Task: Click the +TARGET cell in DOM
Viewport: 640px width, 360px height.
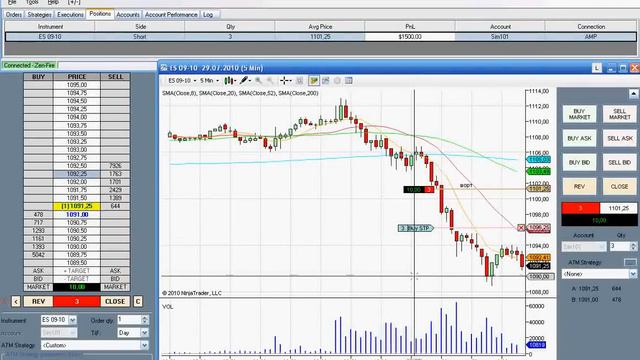Action: [x=77, y=271]
